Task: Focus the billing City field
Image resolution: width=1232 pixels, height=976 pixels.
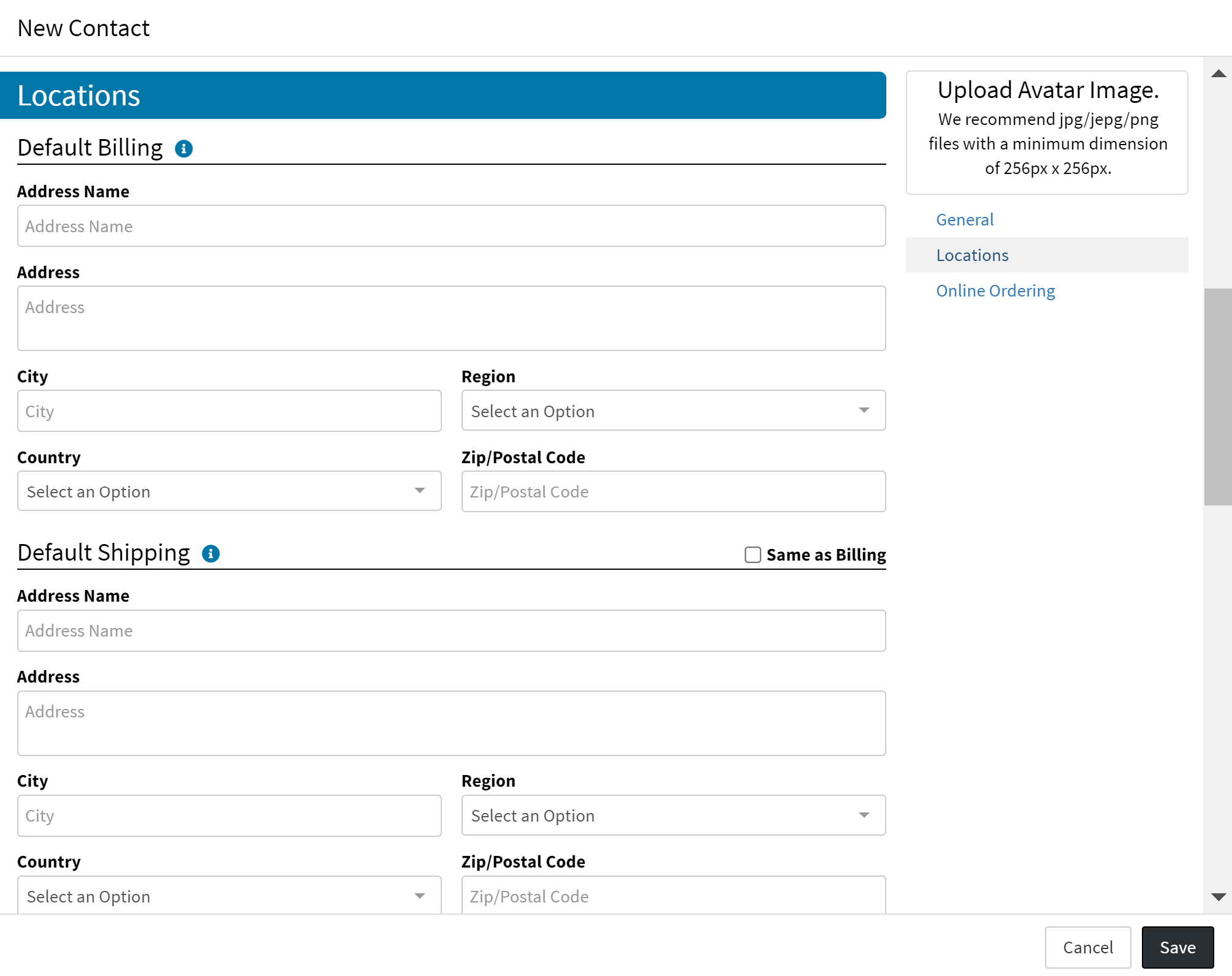Action: (x=229, y=411)
